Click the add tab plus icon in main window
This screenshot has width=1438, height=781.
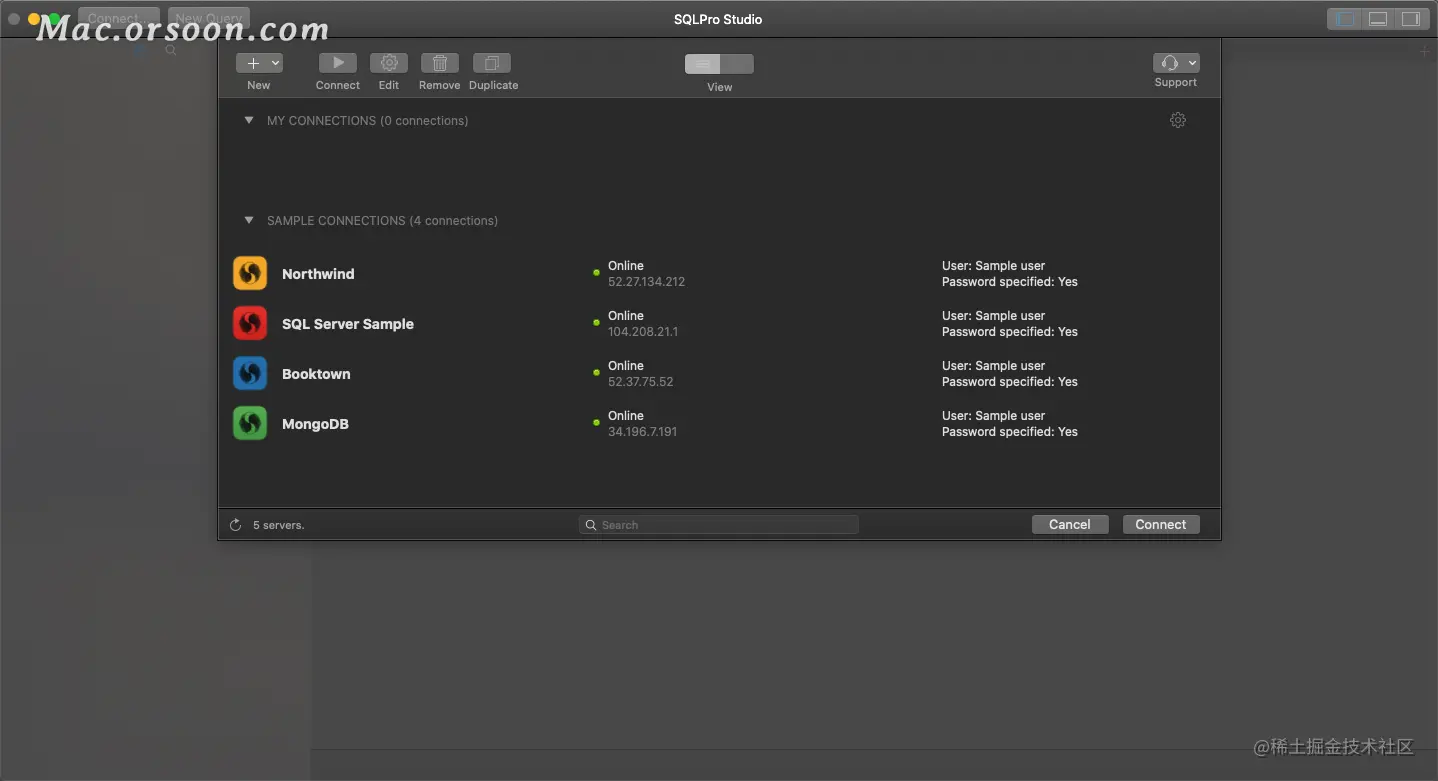pos(1425,51)
